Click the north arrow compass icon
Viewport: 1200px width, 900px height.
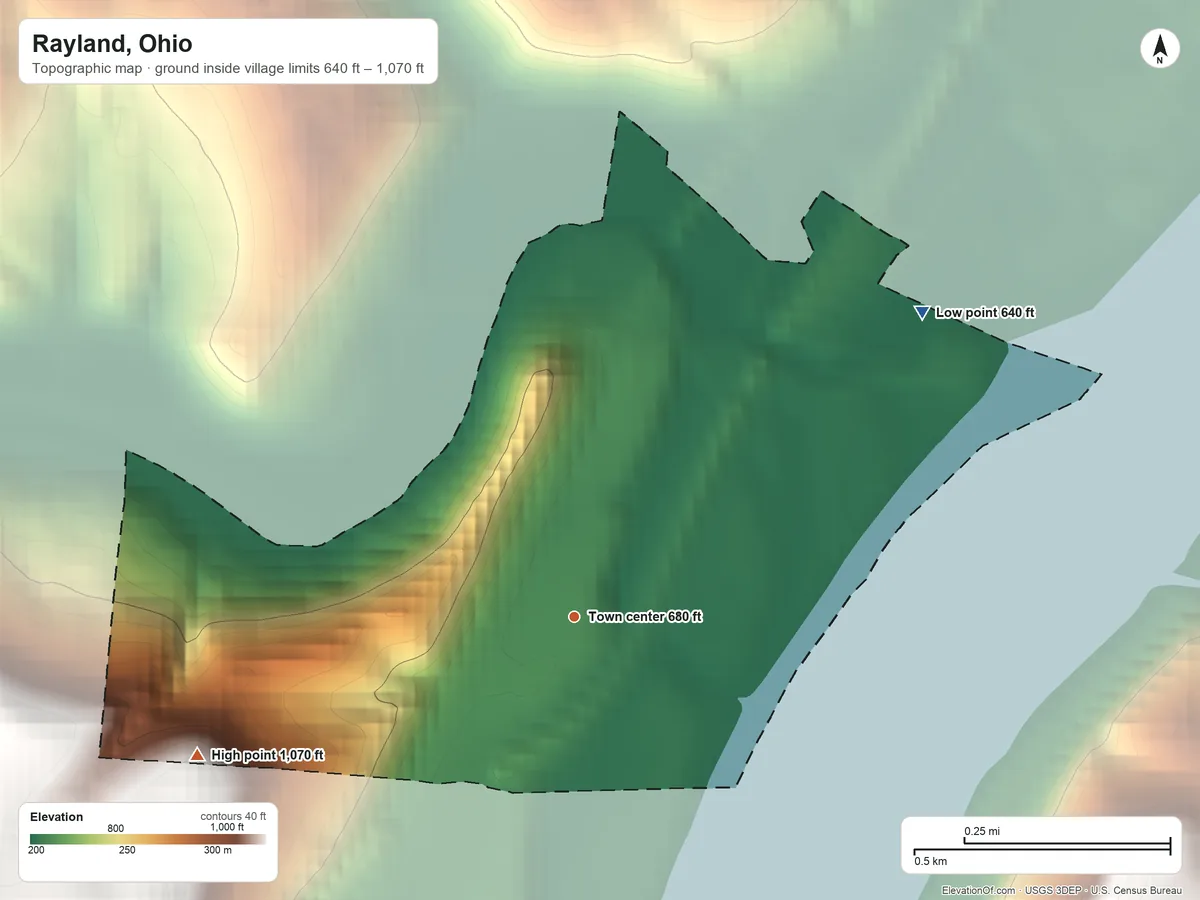[x=1159, y=49]
